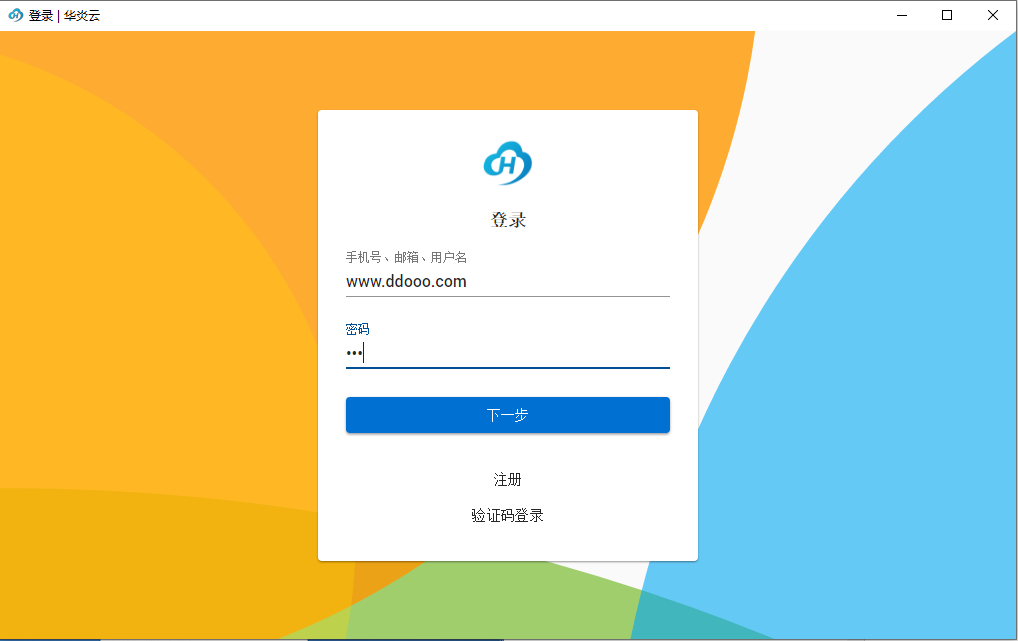Click the blue cloud logo above 登录 heading
Viewport: 1018px width, 641px height.
(507, 161)
